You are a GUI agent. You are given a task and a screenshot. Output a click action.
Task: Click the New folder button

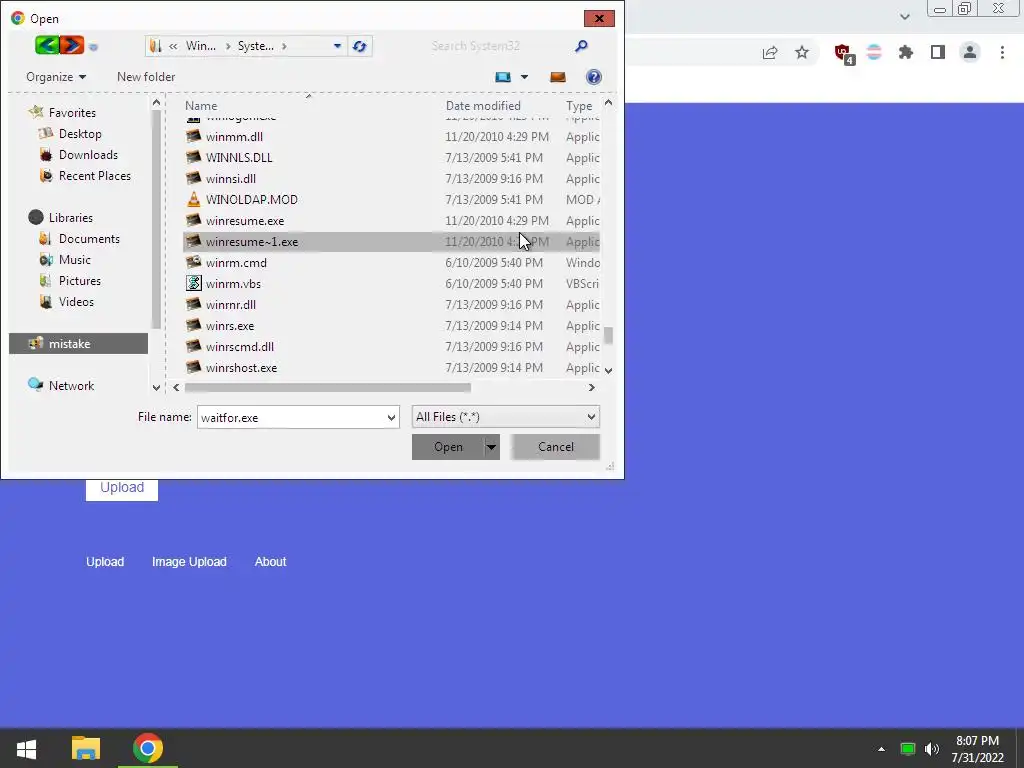[x=146, y=77]
